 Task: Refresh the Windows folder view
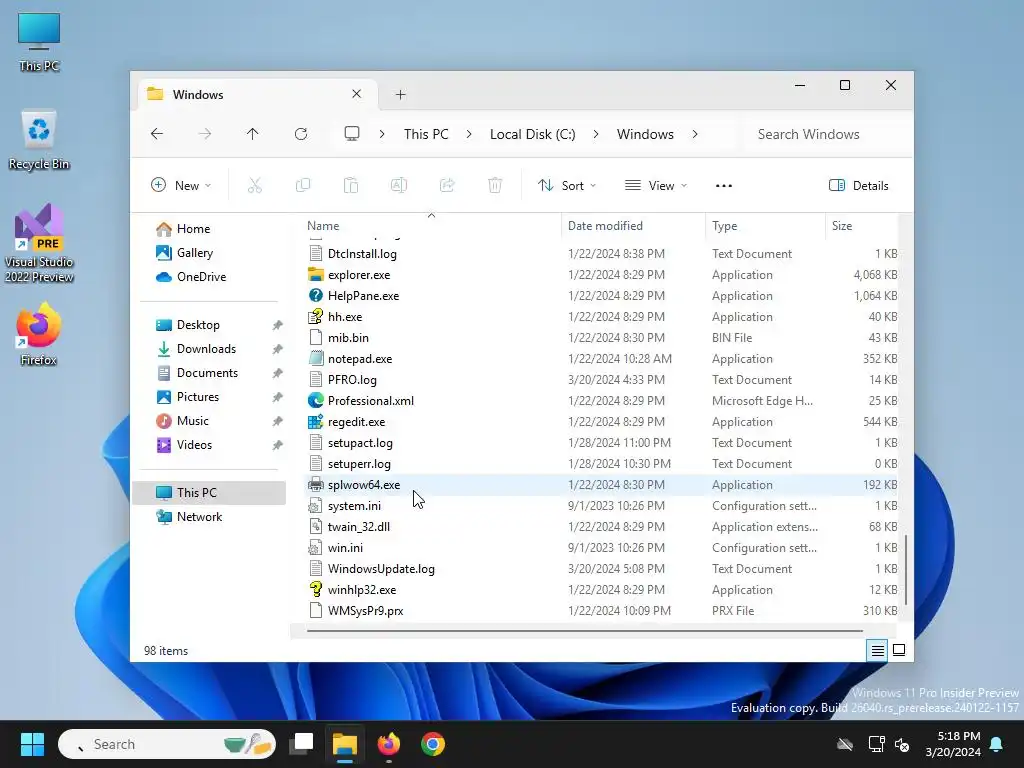(x=301, y=134)
